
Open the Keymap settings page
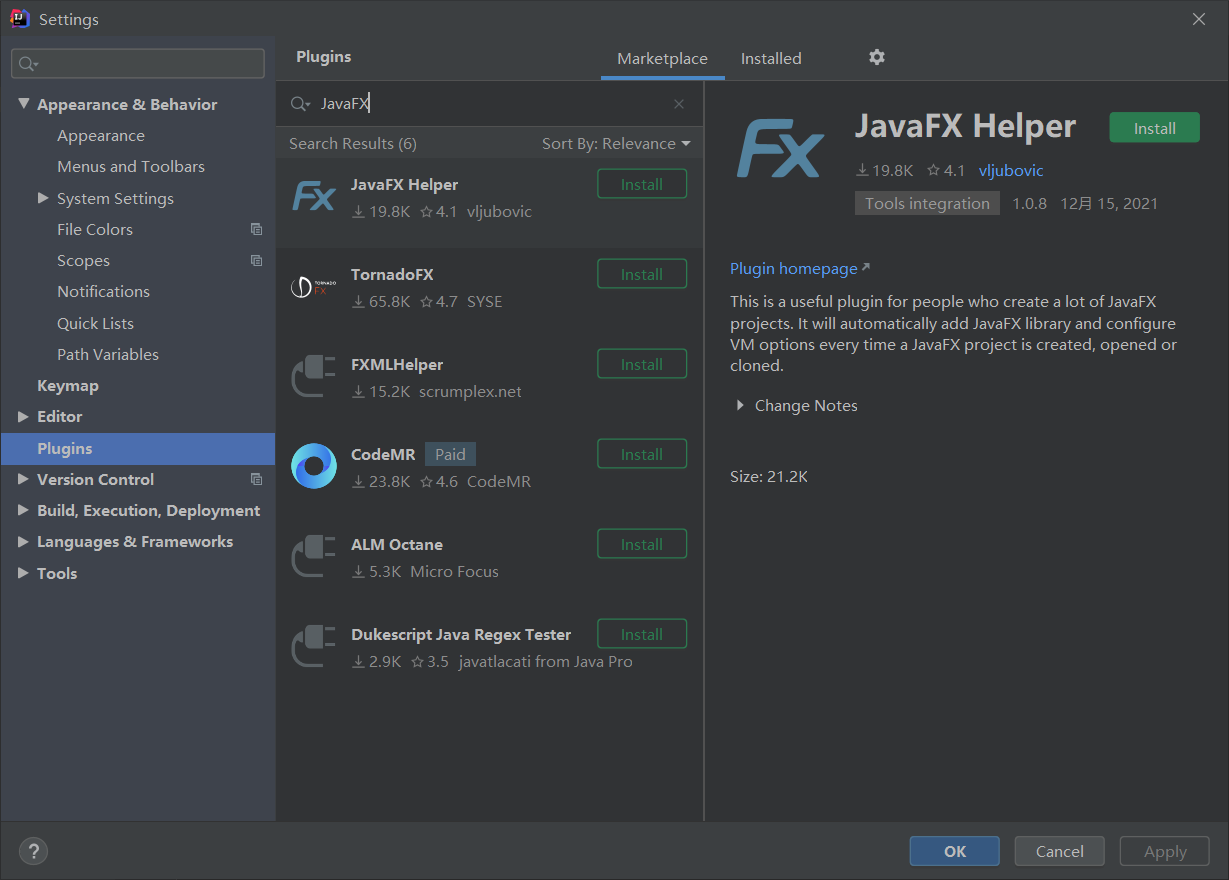68,385
